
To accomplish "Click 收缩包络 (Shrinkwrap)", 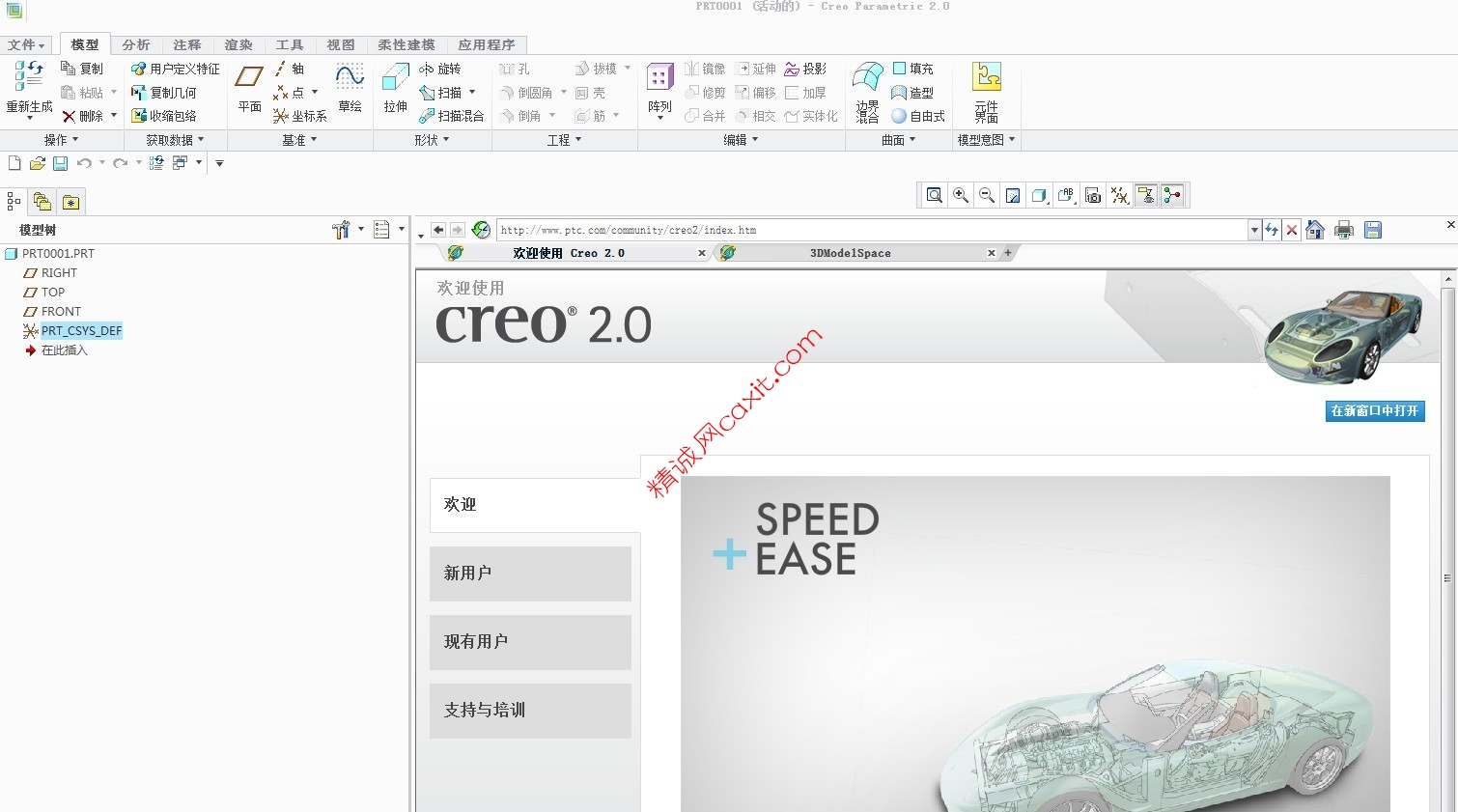I will point(164,116).
